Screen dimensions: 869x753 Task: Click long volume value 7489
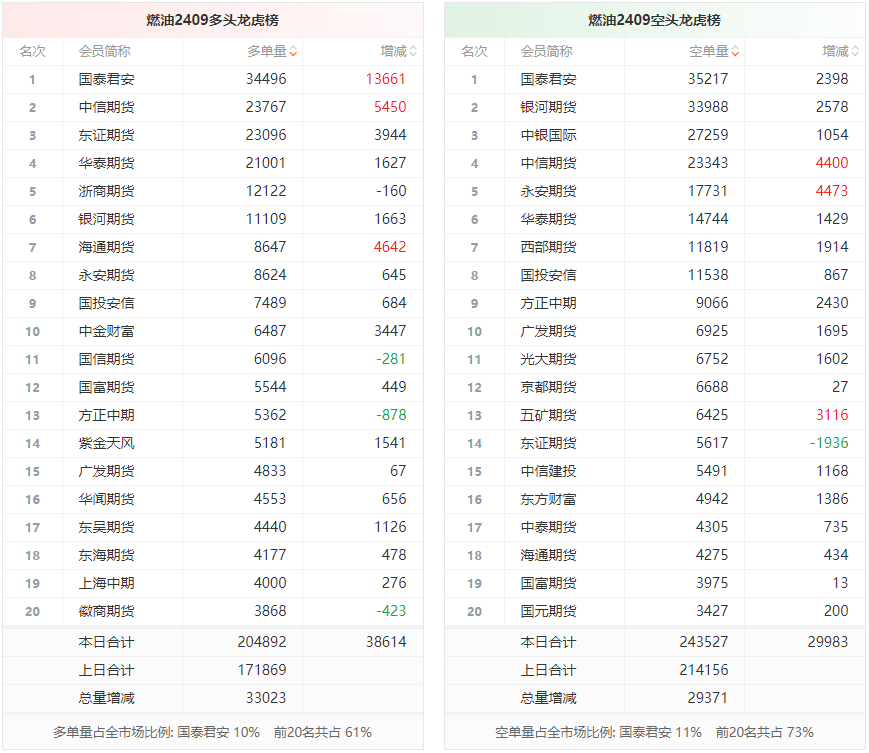pos(270,303)
